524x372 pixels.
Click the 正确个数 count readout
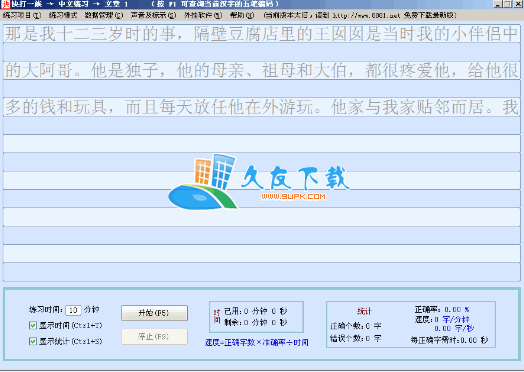coord(356,326)
